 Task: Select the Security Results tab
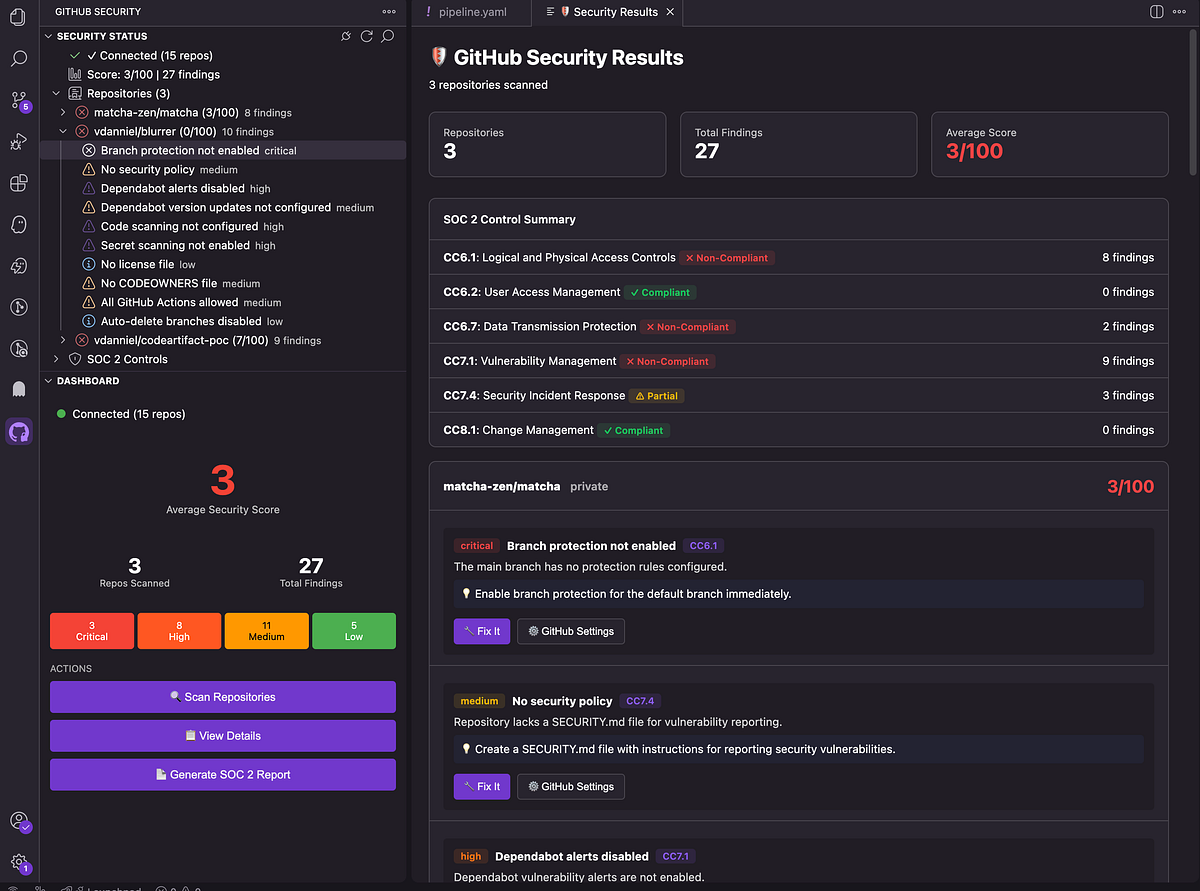(x=610, y=12)
